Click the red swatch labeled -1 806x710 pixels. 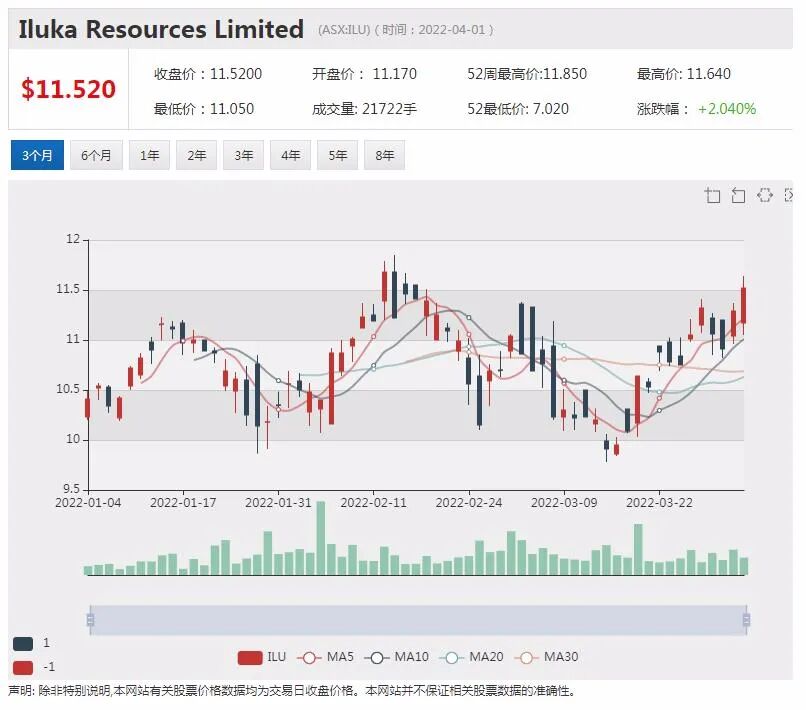click(23, 667)
